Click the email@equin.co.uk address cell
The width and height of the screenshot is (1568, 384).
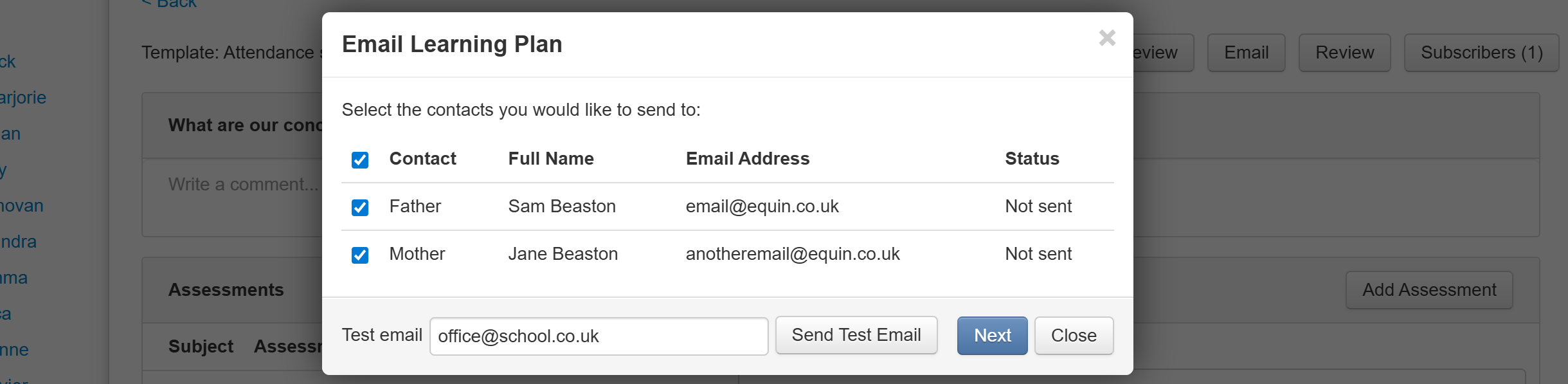click(x=762, y=206)
